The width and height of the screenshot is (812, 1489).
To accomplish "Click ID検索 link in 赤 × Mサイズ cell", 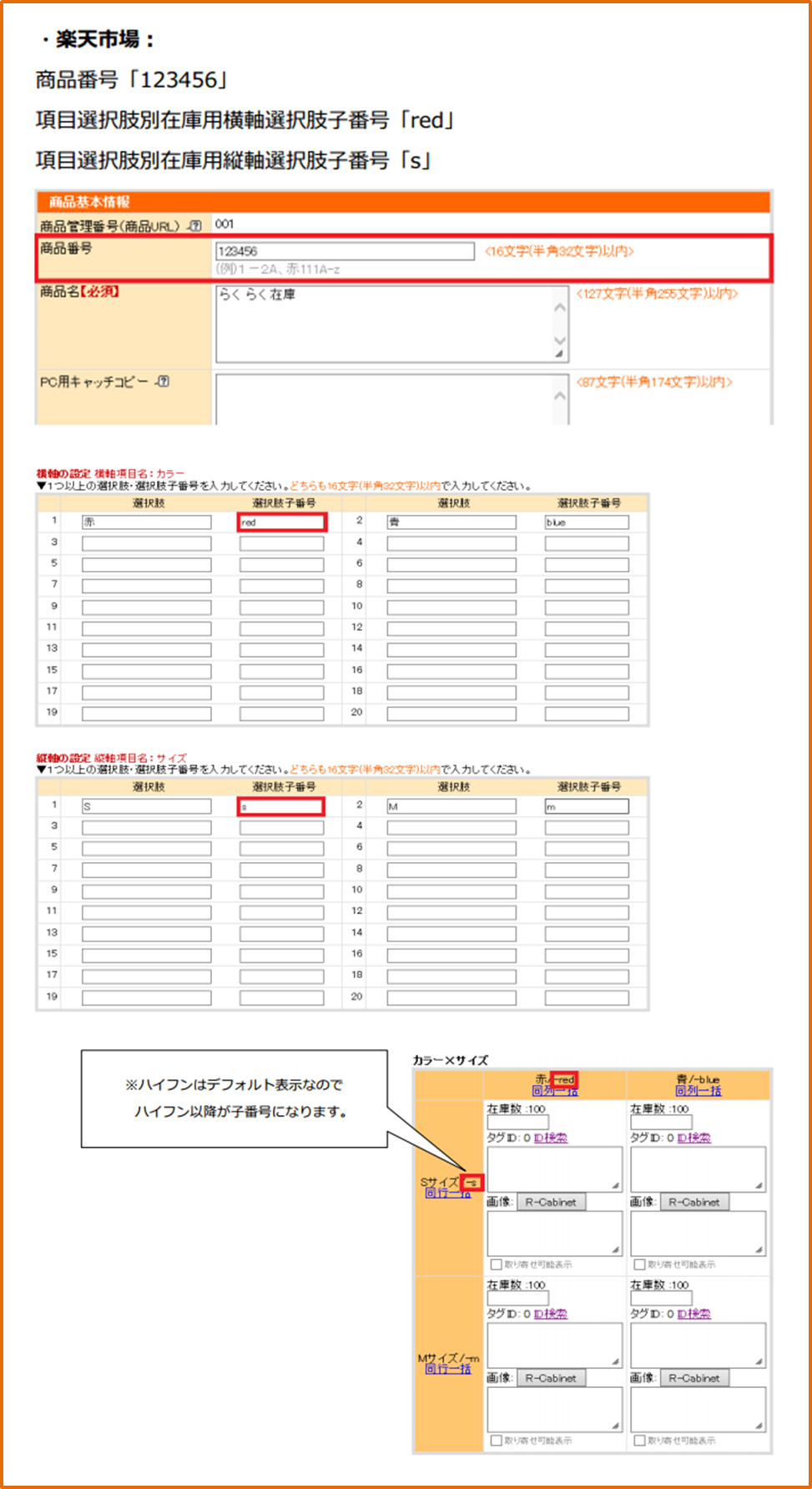I will pos(551,1314).
